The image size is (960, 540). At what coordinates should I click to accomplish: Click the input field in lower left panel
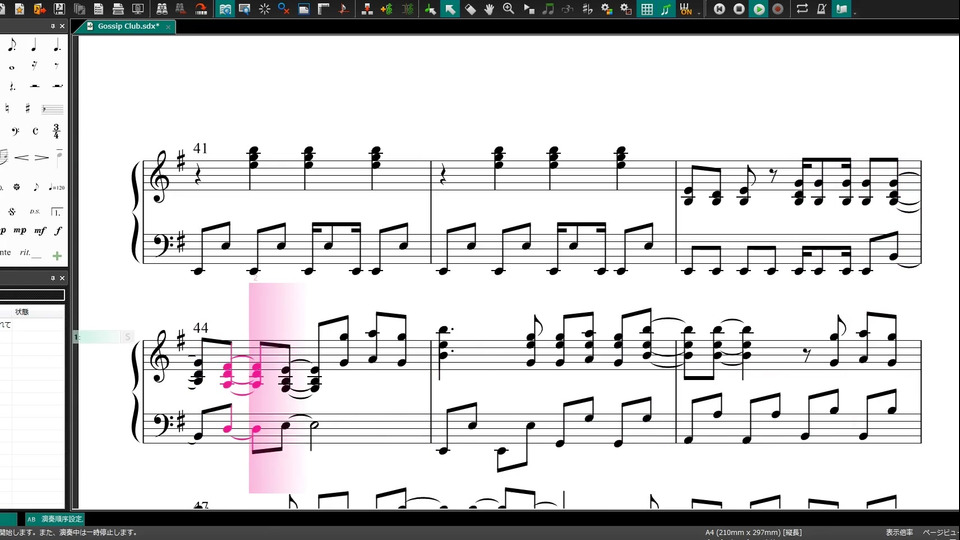pos(32,295)
